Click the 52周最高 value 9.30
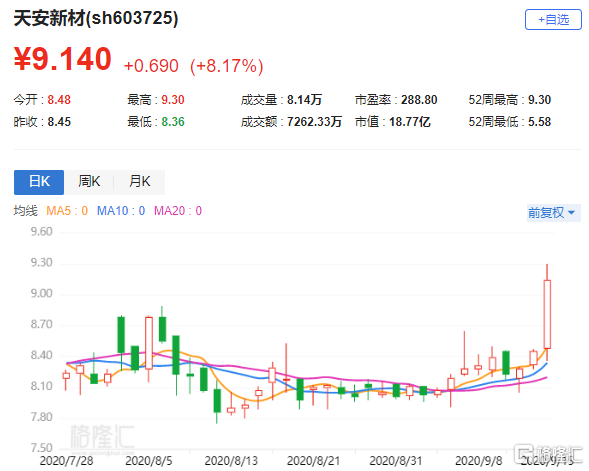The height and width of the screenshot is (471, 589). 539,100
